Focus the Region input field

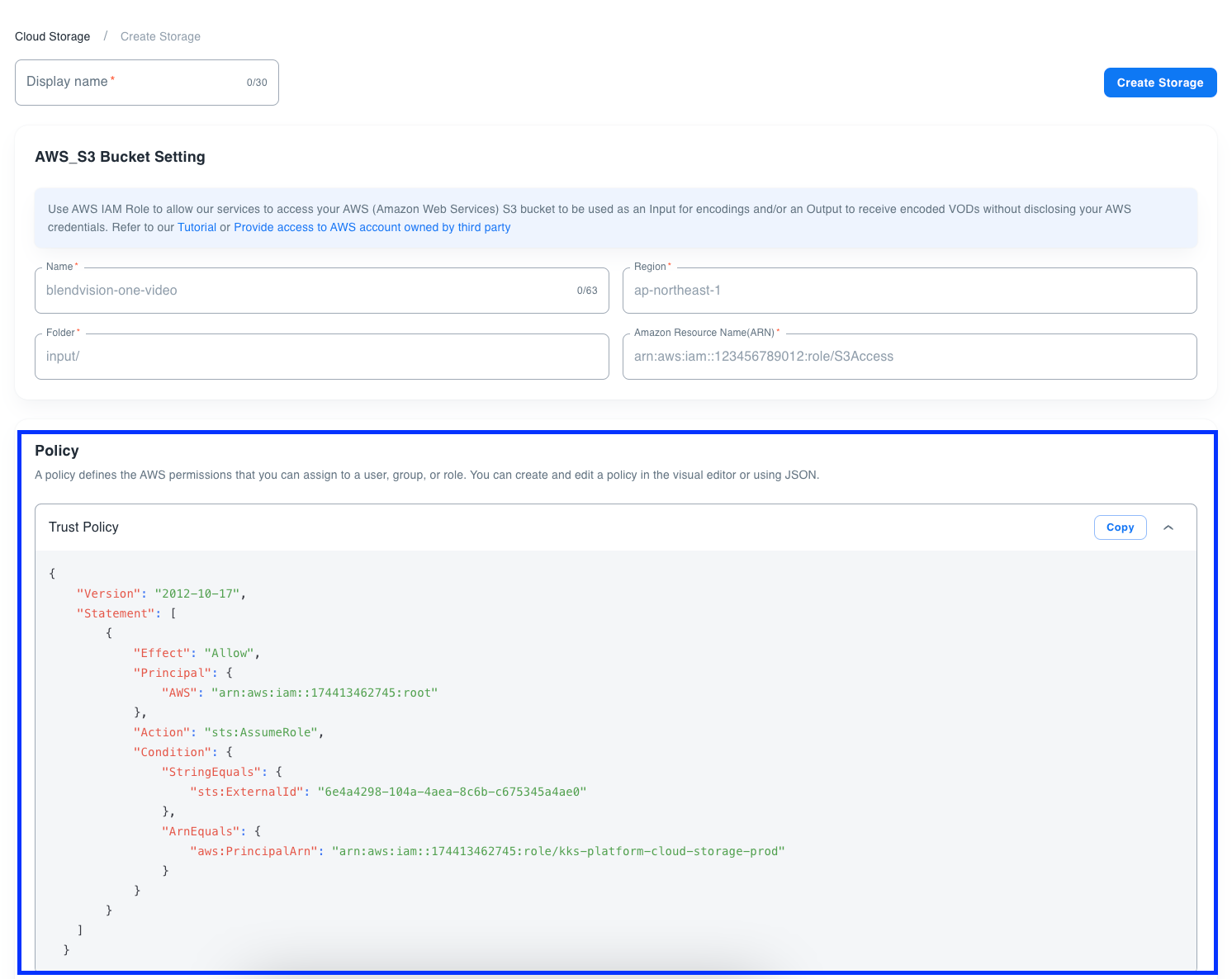908,291
